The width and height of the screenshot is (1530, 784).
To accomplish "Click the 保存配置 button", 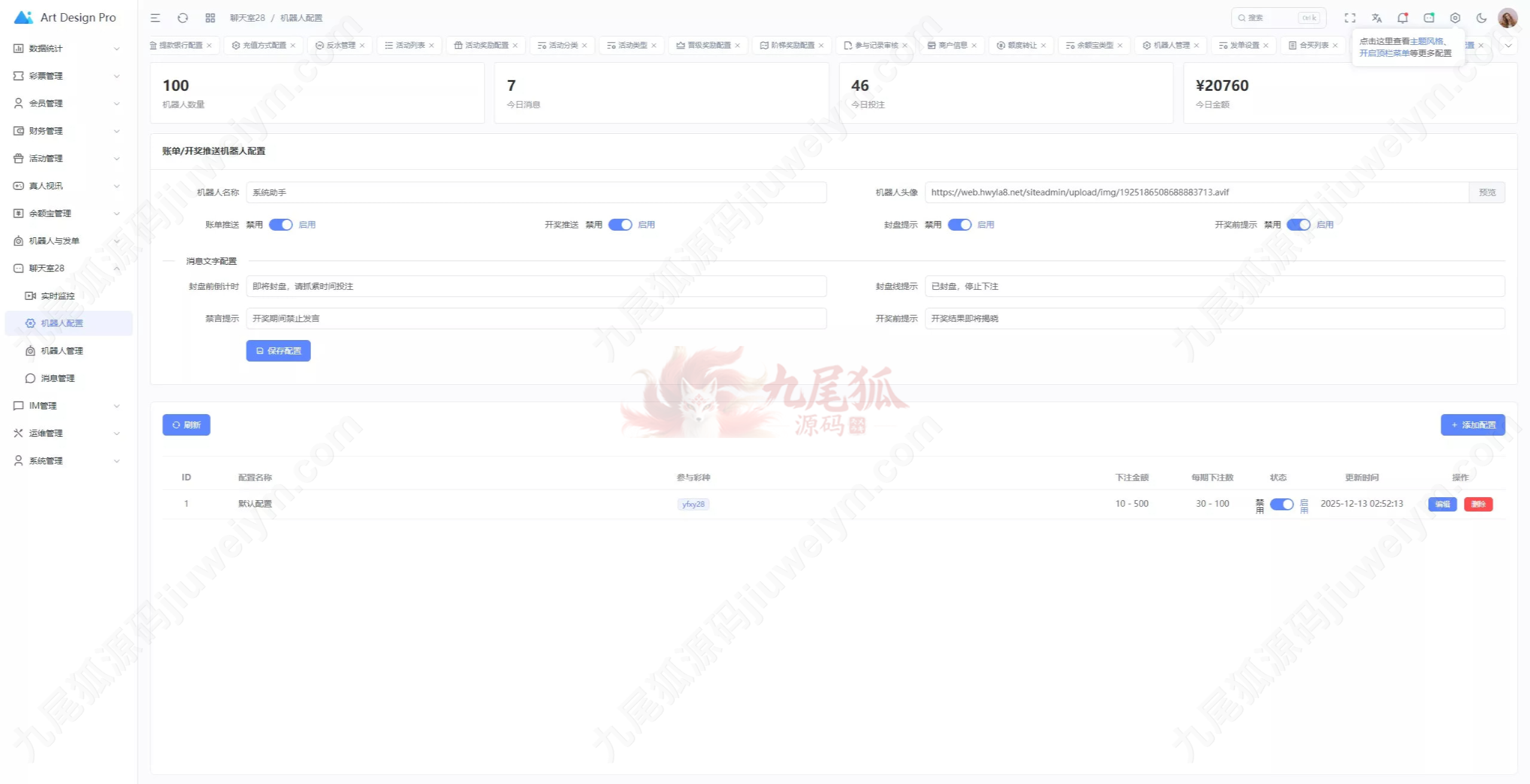I will tap(279, 351).
